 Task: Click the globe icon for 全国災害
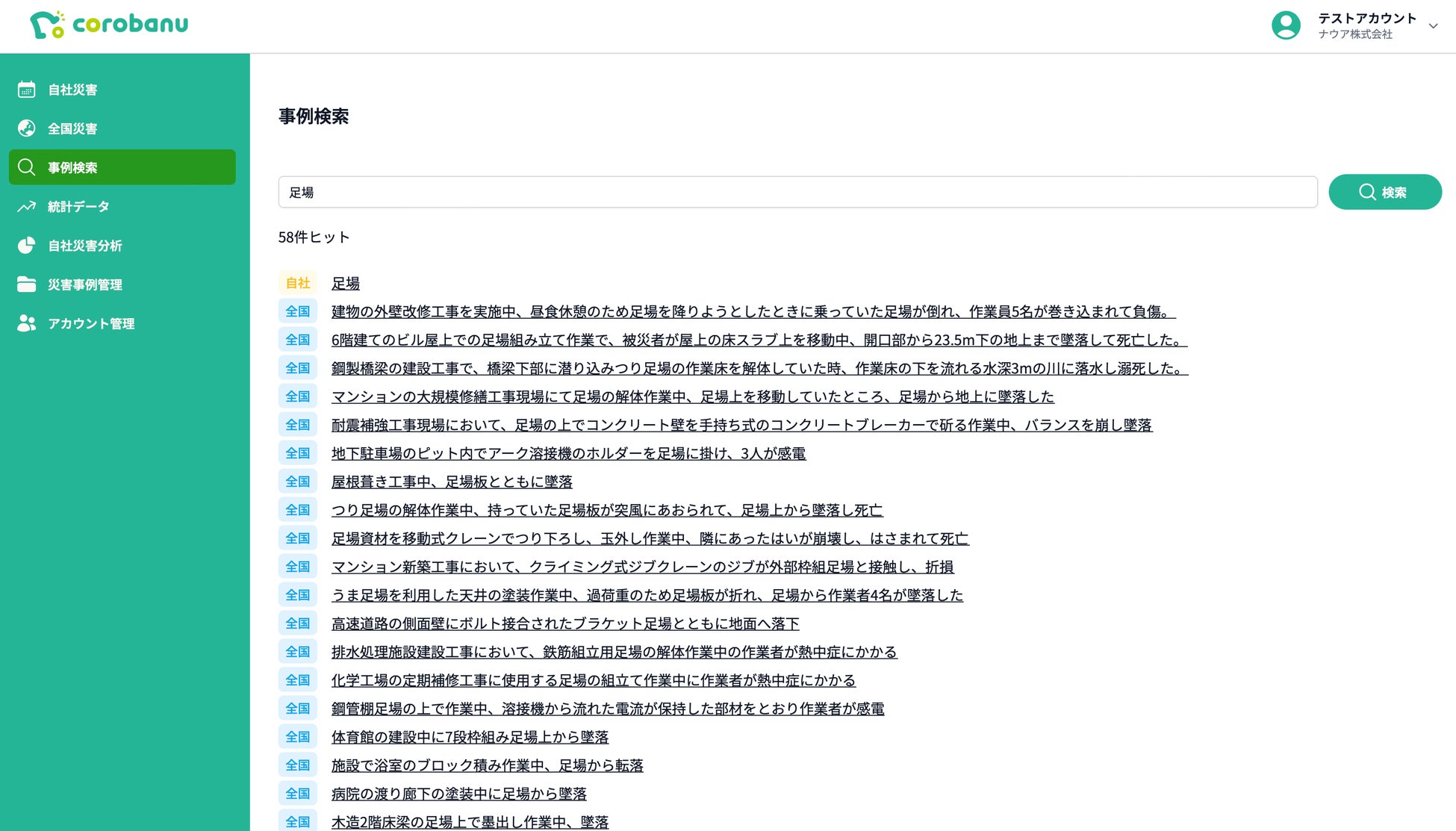(x=27, y=128)
